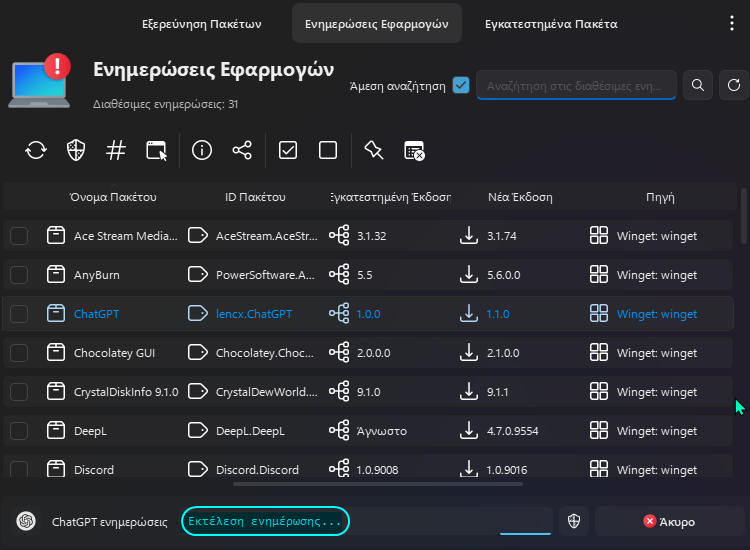The height and width of the screenshot is (550, 750).
Task: Click the share package icon
Action: [242, 151]
